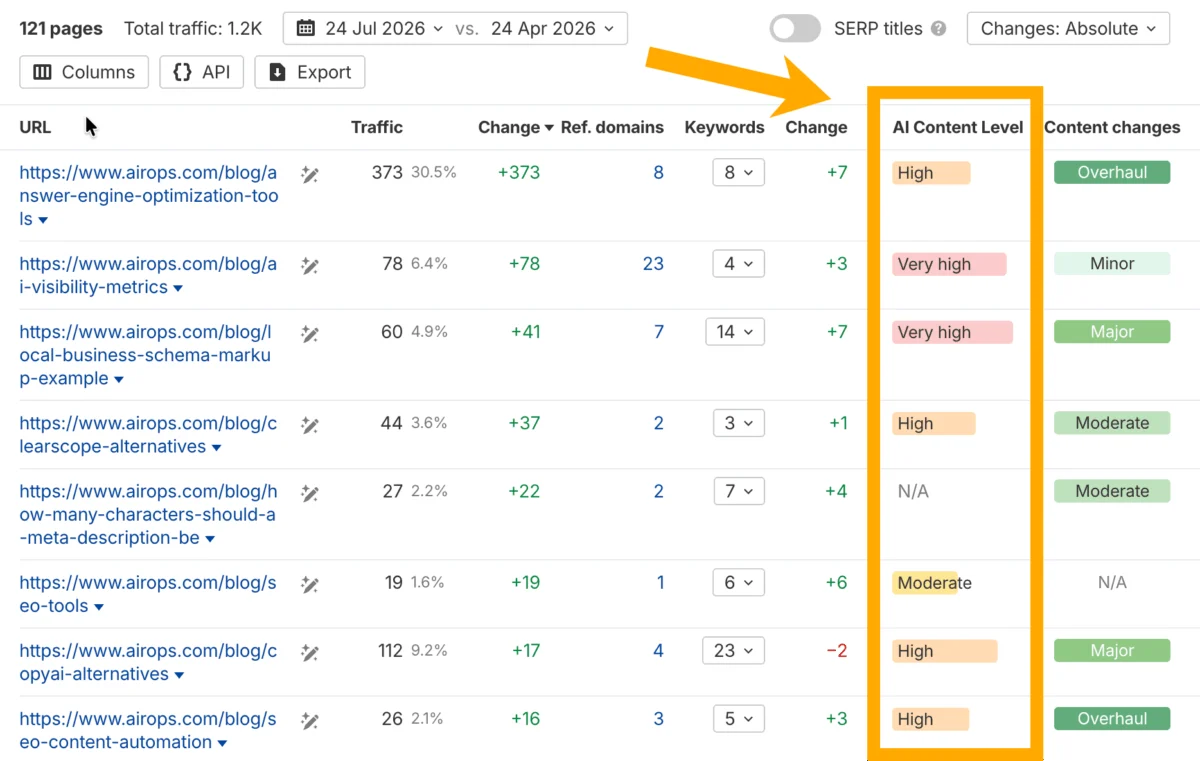Click the Minor content change badge
The image size is (1200, 761).
(1112, 264)
